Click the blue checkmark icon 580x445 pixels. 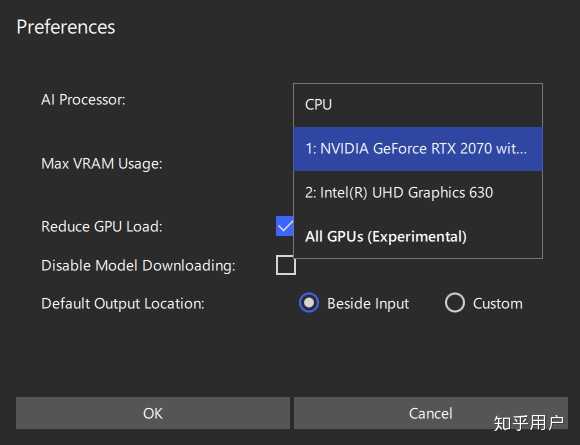click(285, 226)
